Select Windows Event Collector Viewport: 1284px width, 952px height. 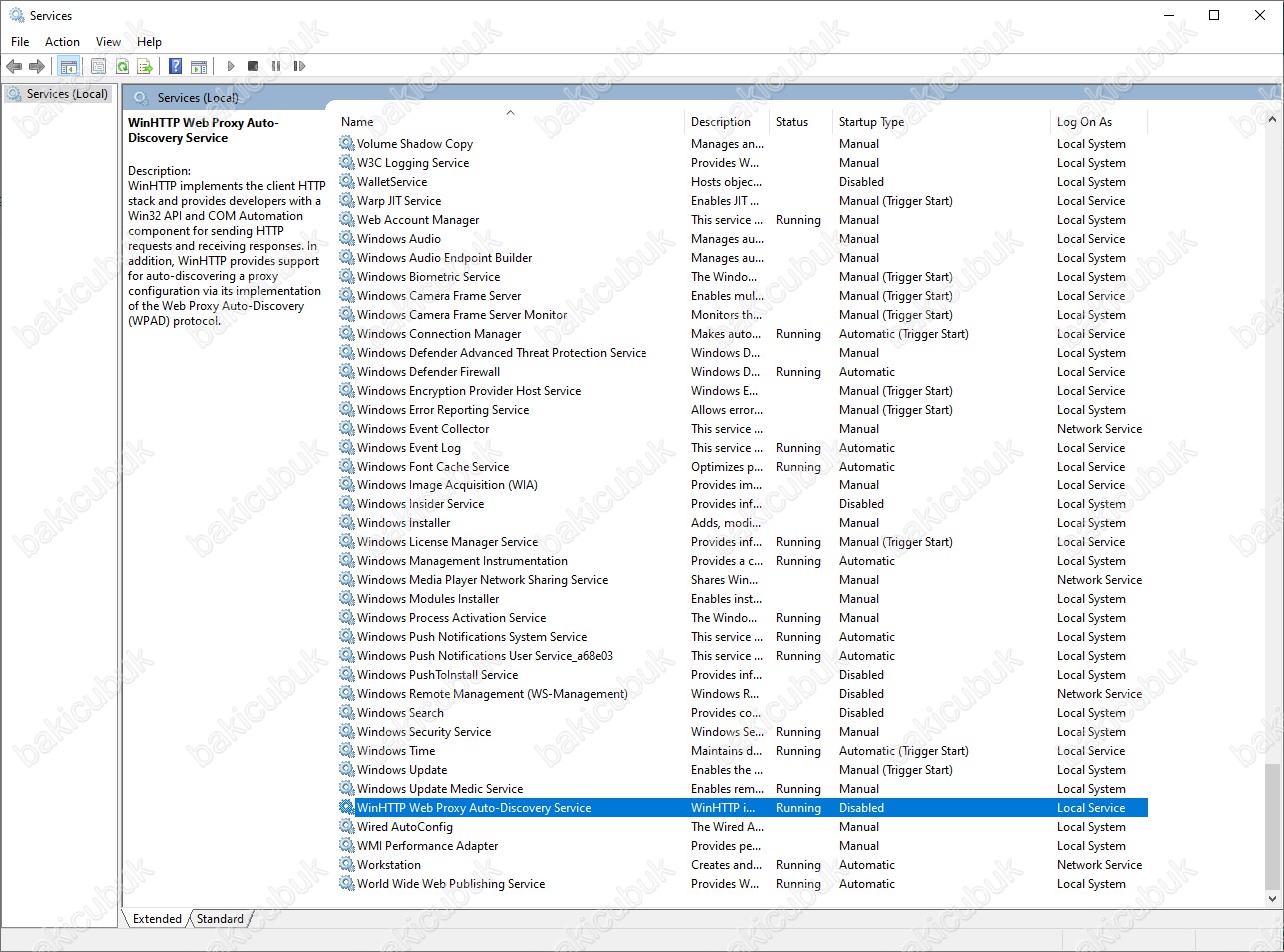[x=742, y=429]
